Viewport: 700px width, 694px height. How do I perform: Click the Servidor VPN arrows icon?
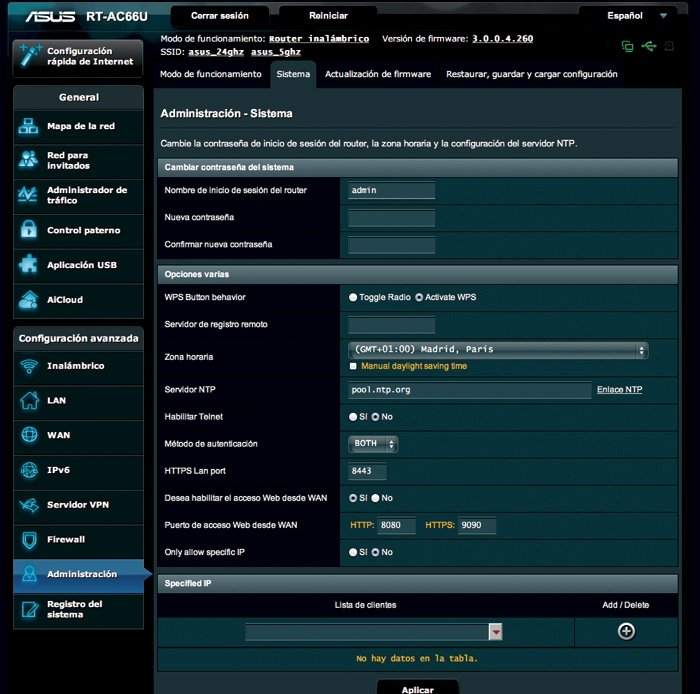point(29,505)
